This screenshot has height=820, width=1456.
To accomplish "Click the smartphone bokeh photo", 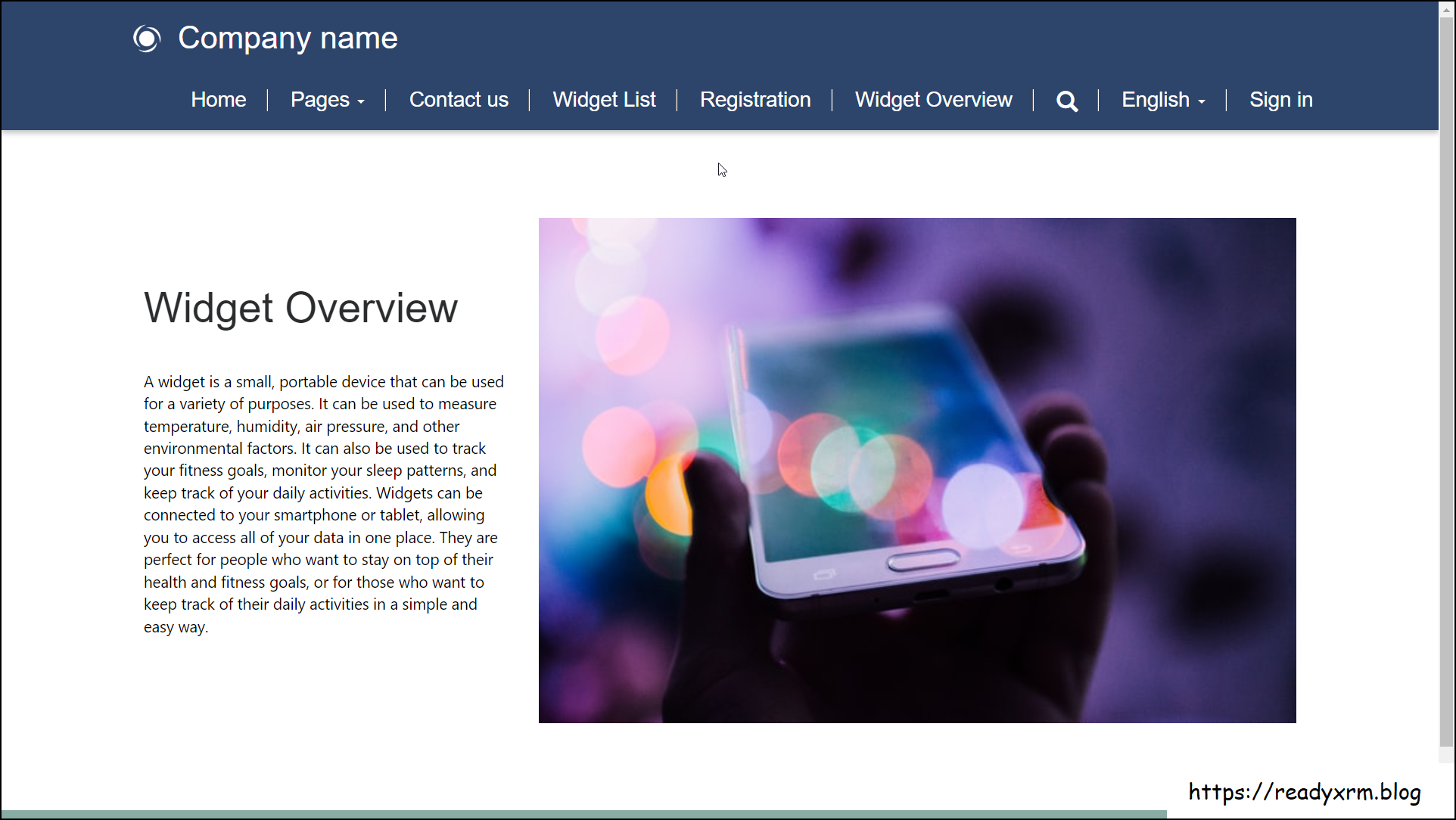I will (916, 470).
